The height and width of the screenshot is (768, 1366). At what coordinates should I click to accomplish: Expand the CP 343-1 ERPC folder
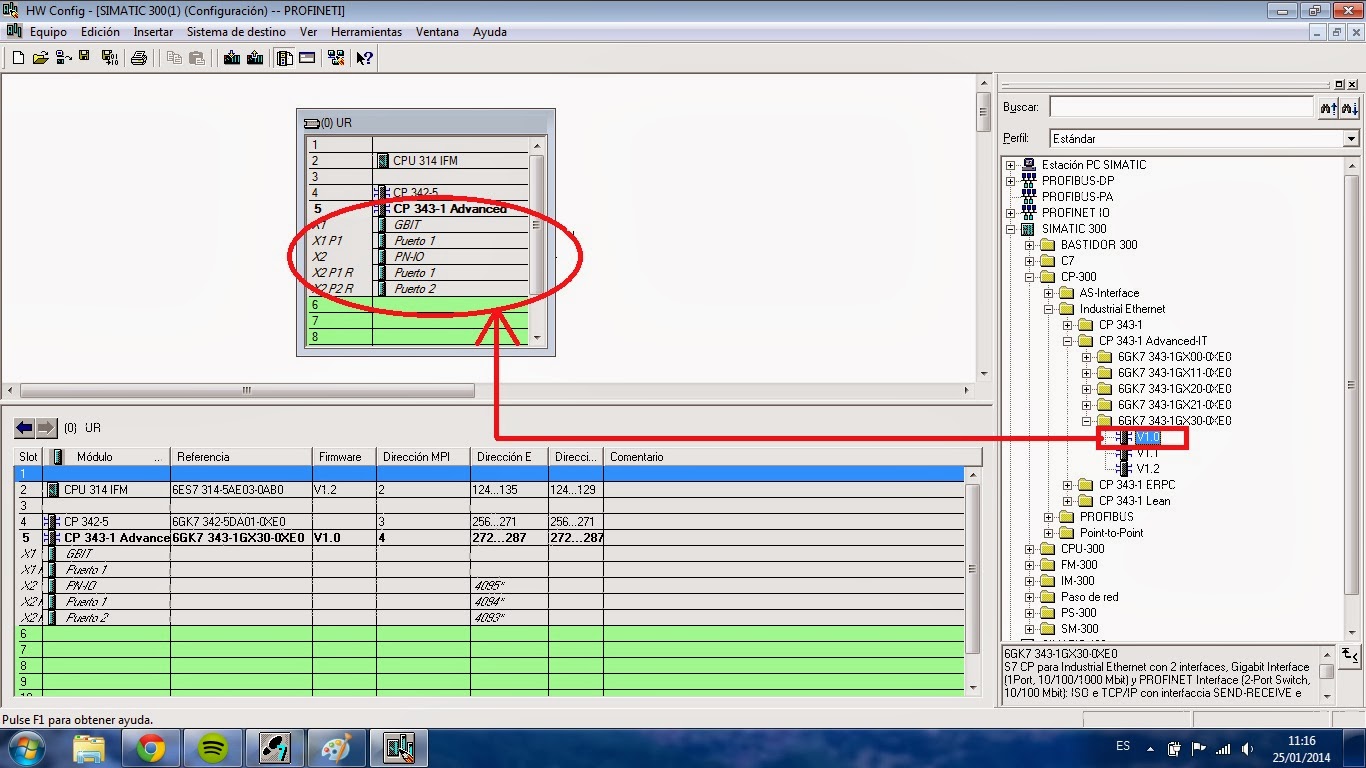click(x=1068, y=485)
